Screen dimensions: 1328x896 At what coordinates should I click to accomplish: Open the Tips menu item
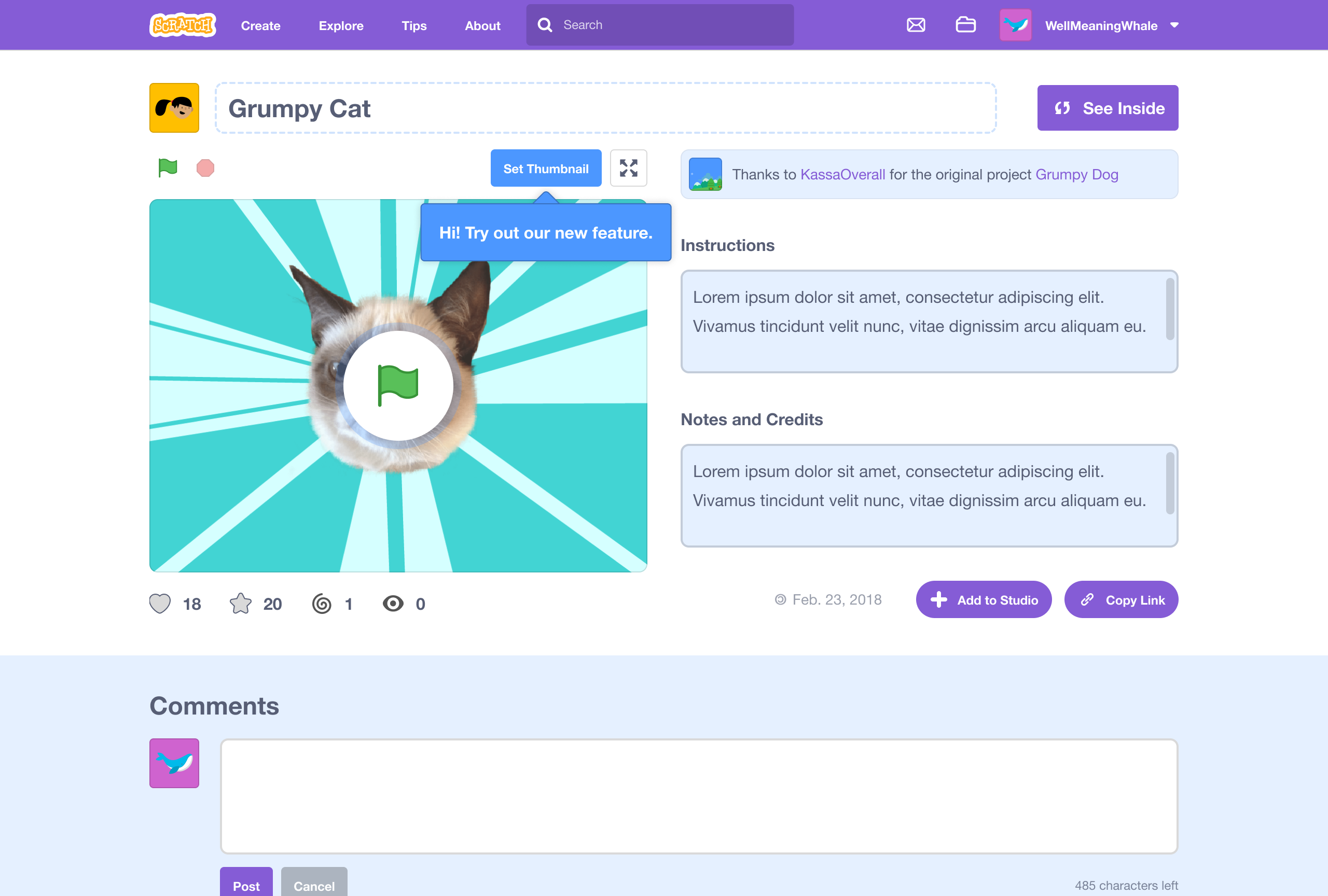[x=414, y=26]
